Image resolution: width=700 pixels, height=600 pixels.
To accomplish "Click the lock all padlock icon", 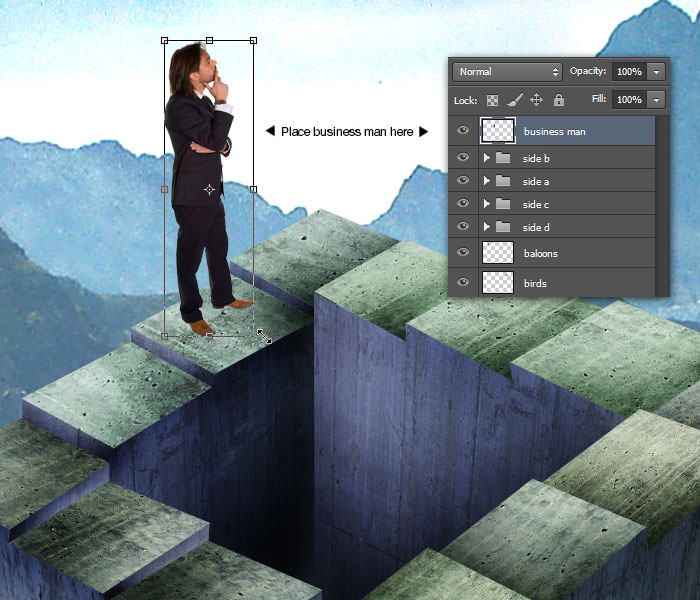I will (x=558, y=100).
